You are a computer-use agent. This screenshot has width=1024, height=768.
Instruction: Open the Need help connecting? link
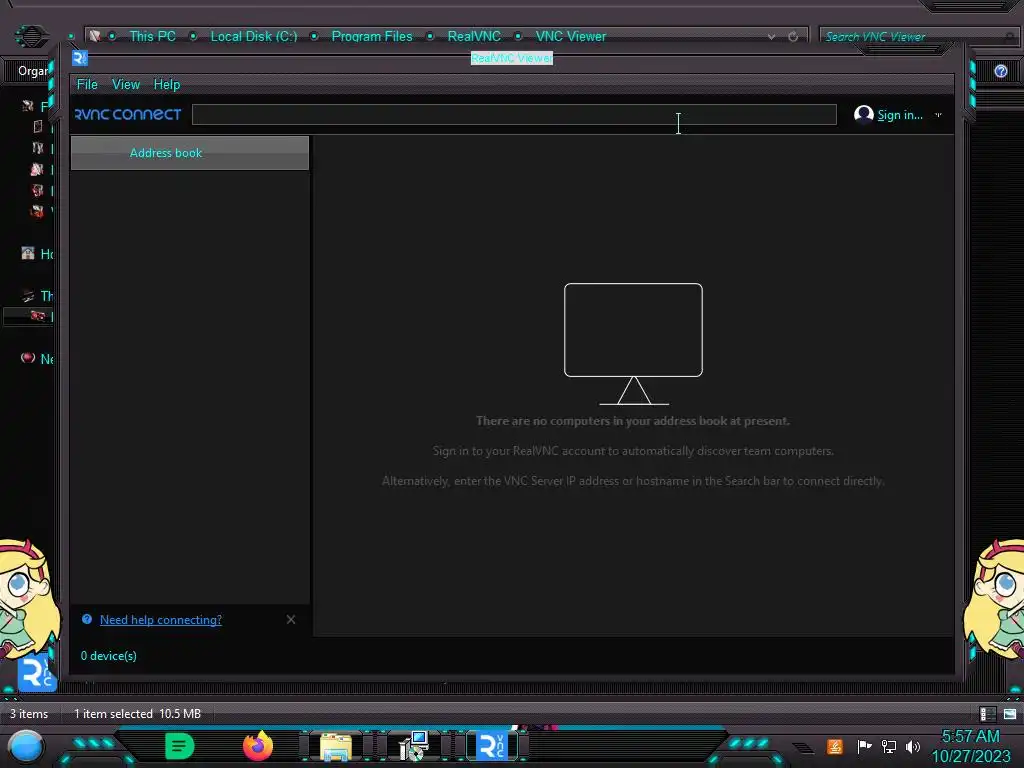pyautogui.click(x=161, y=620)
